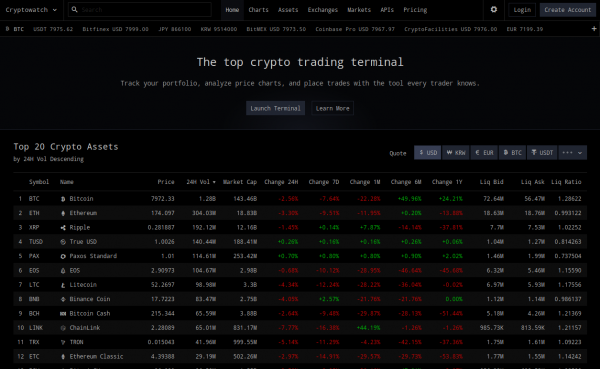The width and height of the screenshot is (600, 369).
Task: Open the APIs menu
Action: tap(387, 10)
